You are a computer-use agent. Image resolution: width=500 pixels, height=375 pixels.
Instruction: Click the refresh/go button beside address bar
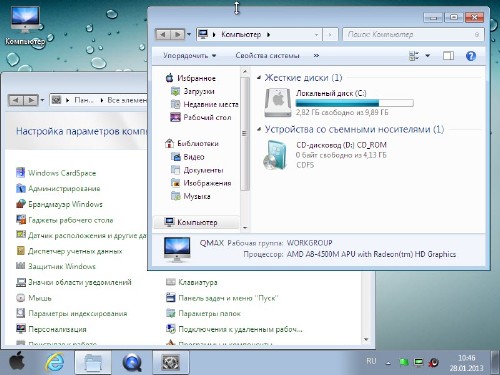[x=330, y=35]
